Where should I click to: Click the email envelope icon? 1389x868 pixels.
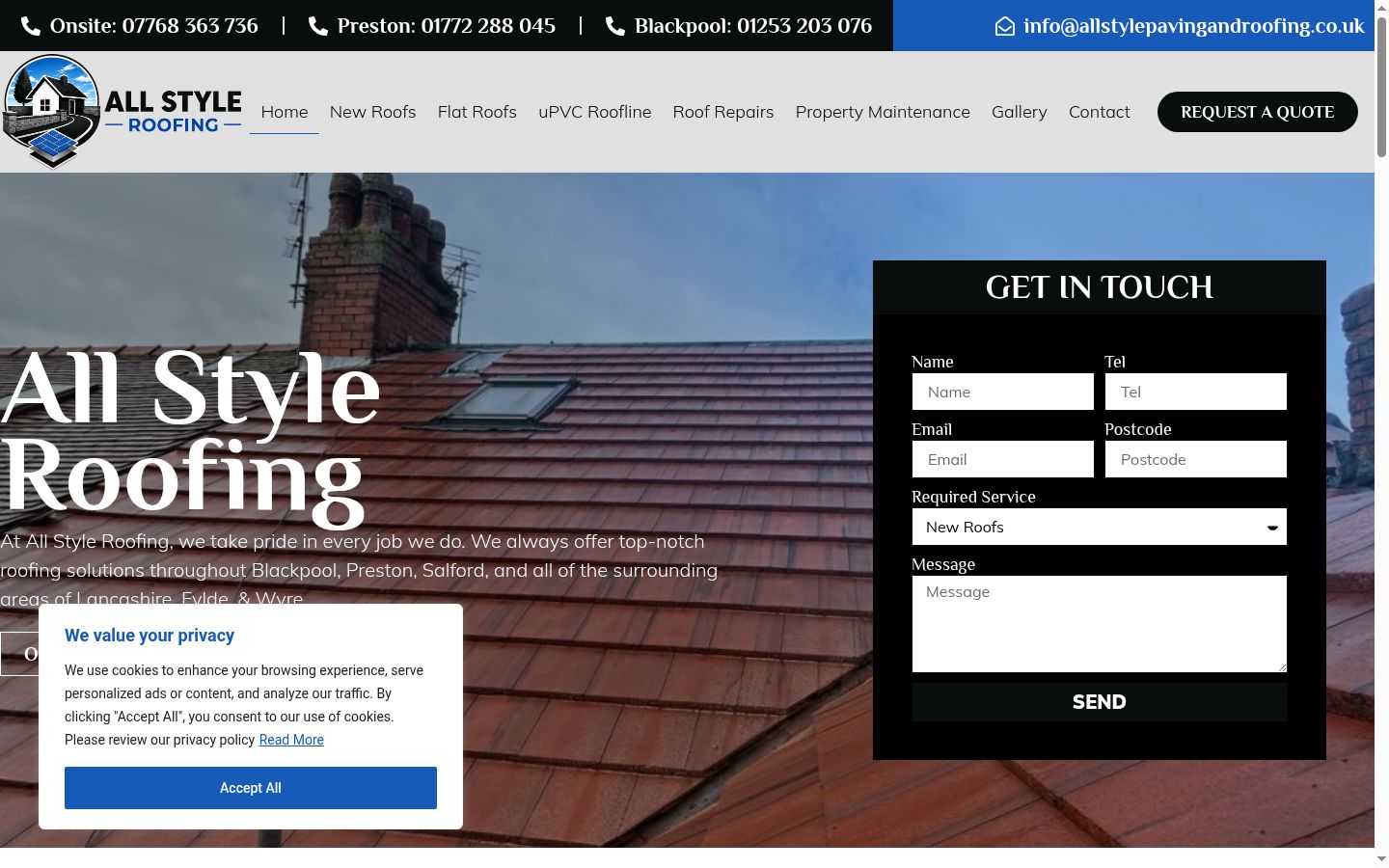pyautogui.click(x=1005, y=26)
